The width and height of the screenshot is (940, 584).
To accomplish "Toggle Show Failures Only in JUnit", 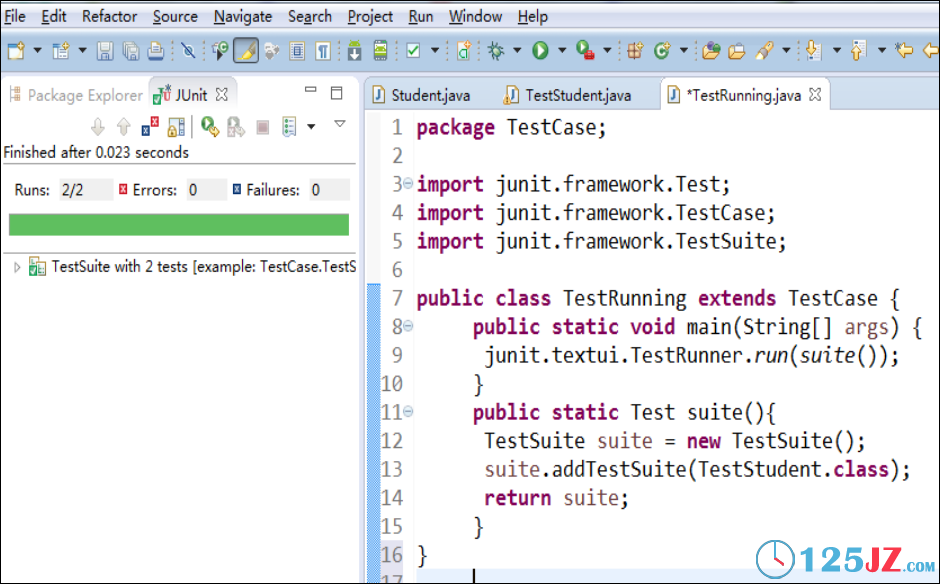I will click(150, 127).
